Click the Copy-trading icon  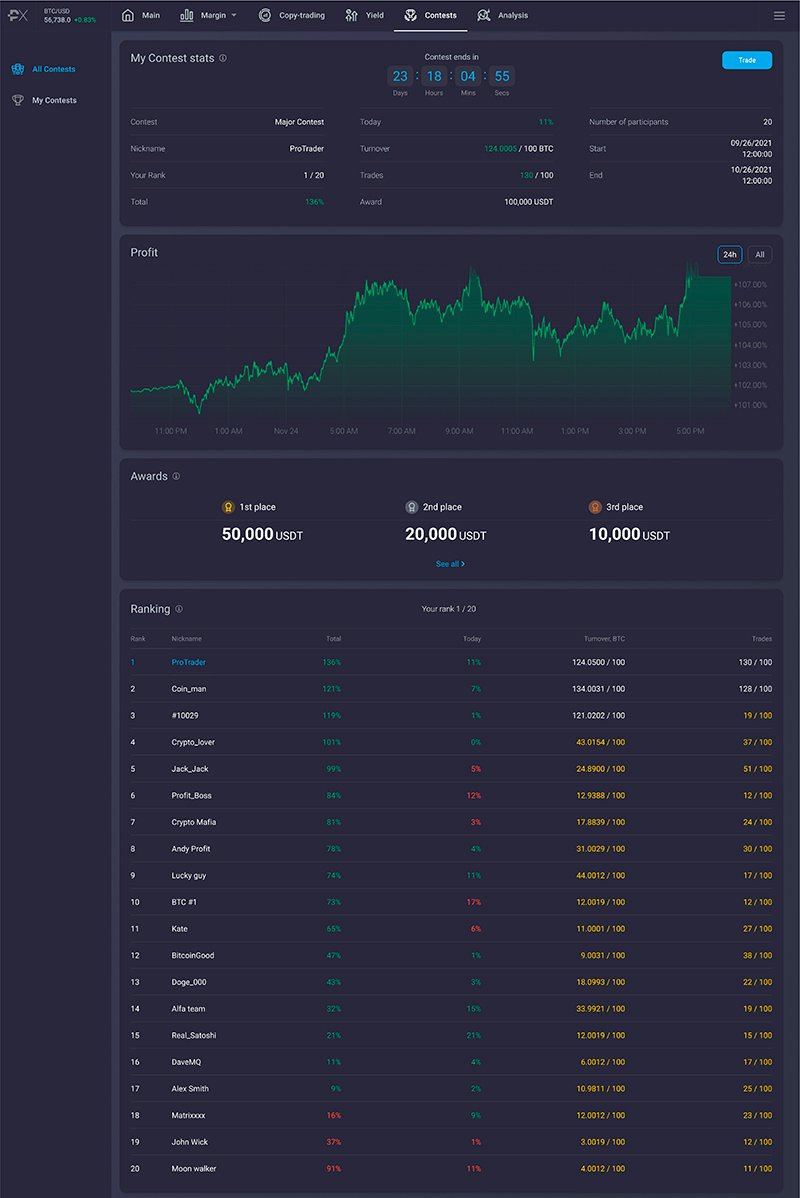(x=265, y=15)
